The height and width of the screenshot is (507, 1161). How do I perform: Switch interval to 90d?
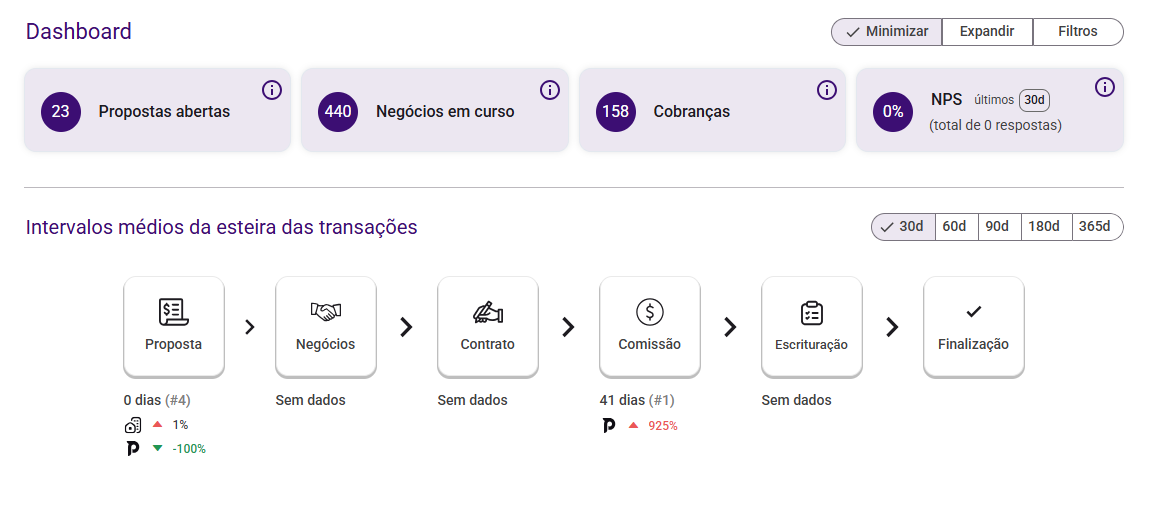click(997, 227)
